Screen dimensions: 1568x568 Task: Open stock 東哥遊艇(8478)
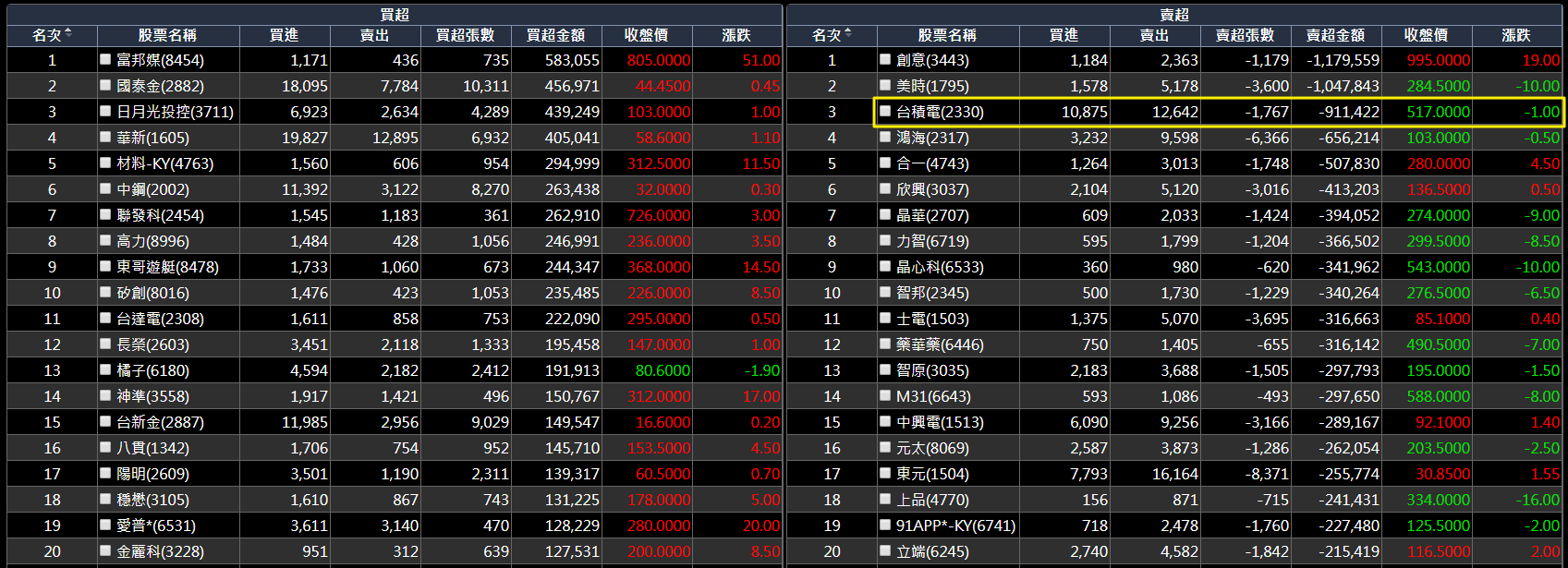coord(168,267)
